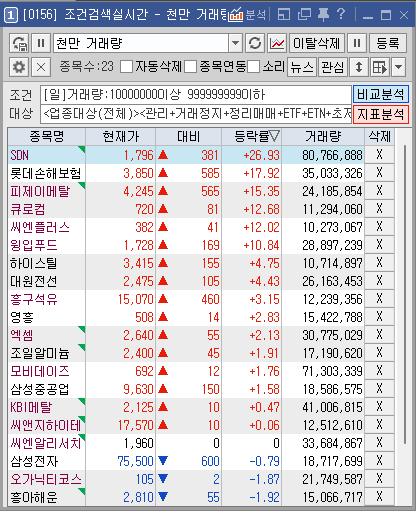Open settings with the gear icon
The height and width of the screenshot is (511, 416).
(19, 67)
